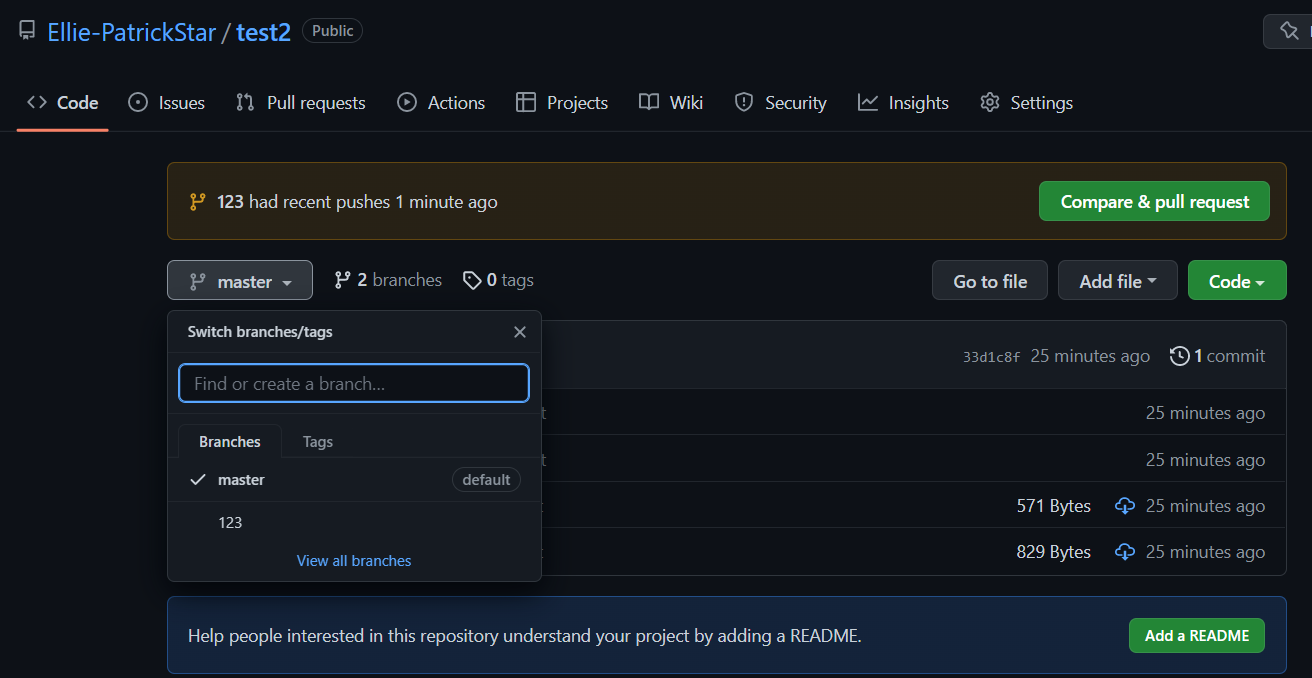Click the Wiki tab book icon
1312x678 pixels.
[649, 102]
